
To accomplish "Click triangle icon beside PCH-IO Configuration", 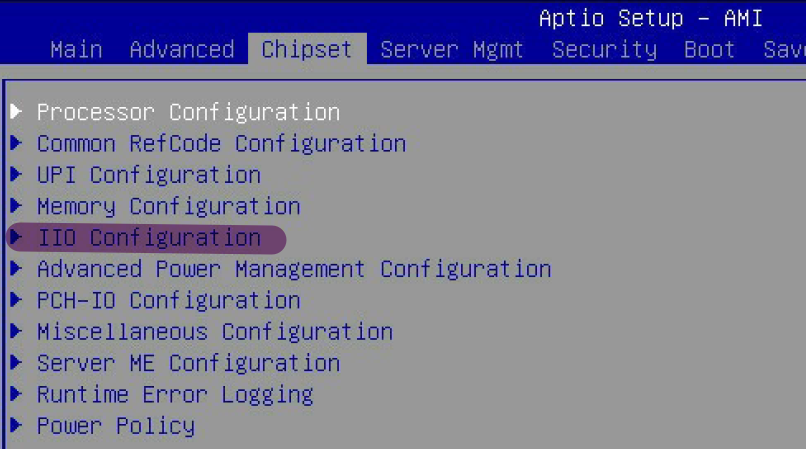I will click(16, 299).
